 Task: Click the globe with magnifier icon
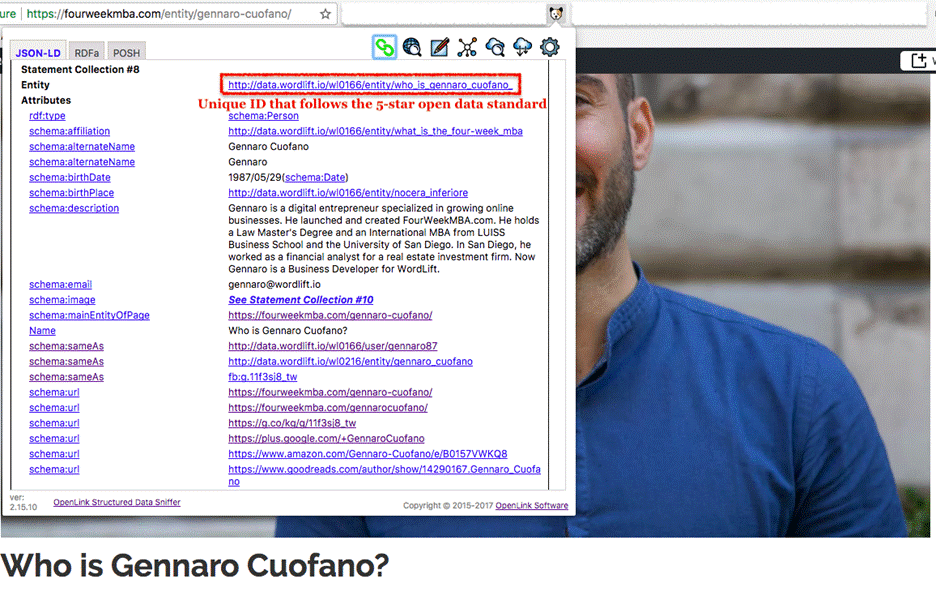412,47
